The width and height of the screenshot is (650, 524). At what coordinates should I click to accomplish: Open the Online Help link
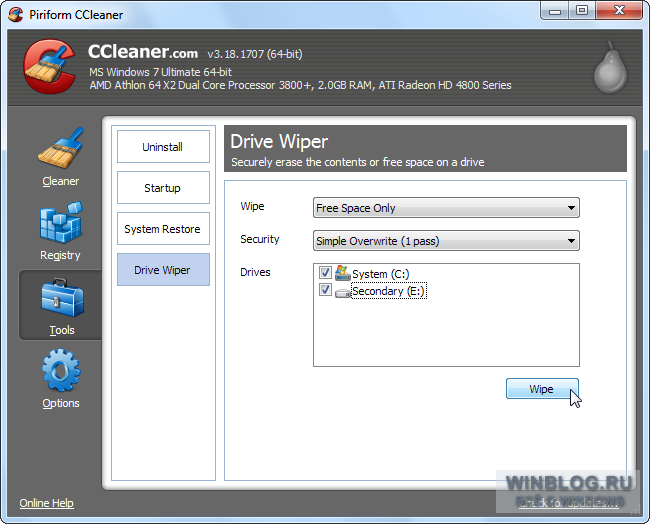[x=46, y=503]
